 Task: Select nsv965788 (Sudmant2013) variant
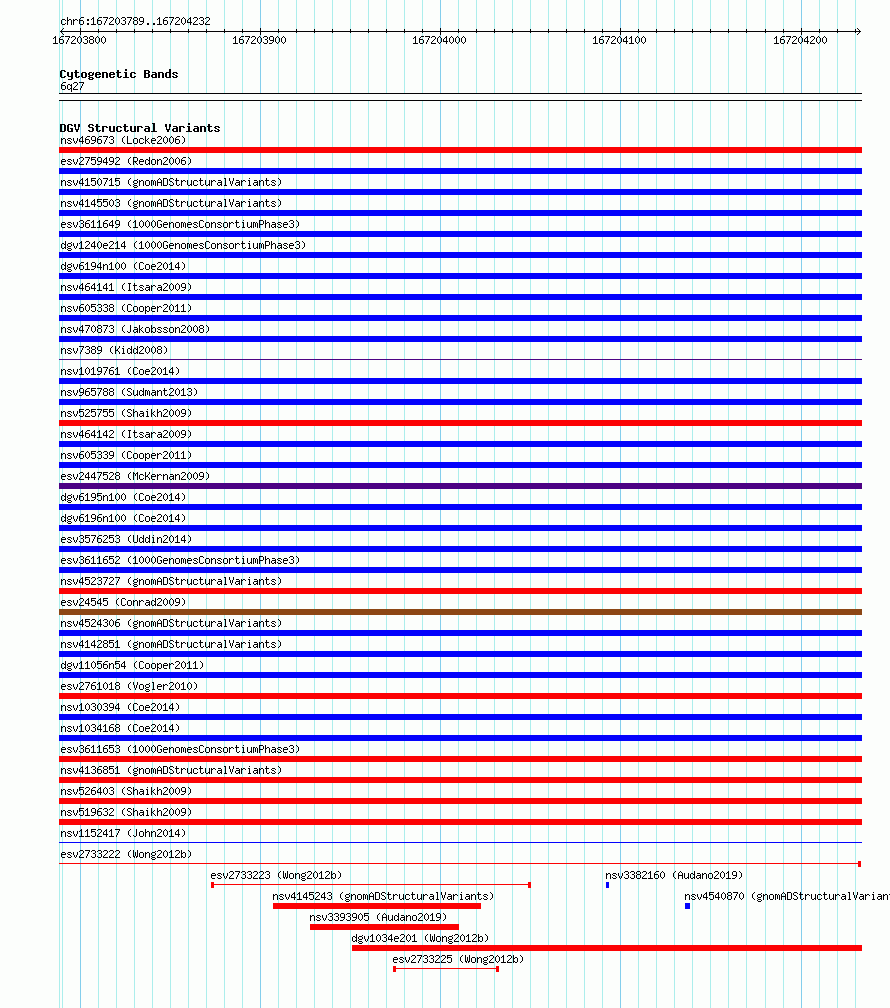[129, 392]
